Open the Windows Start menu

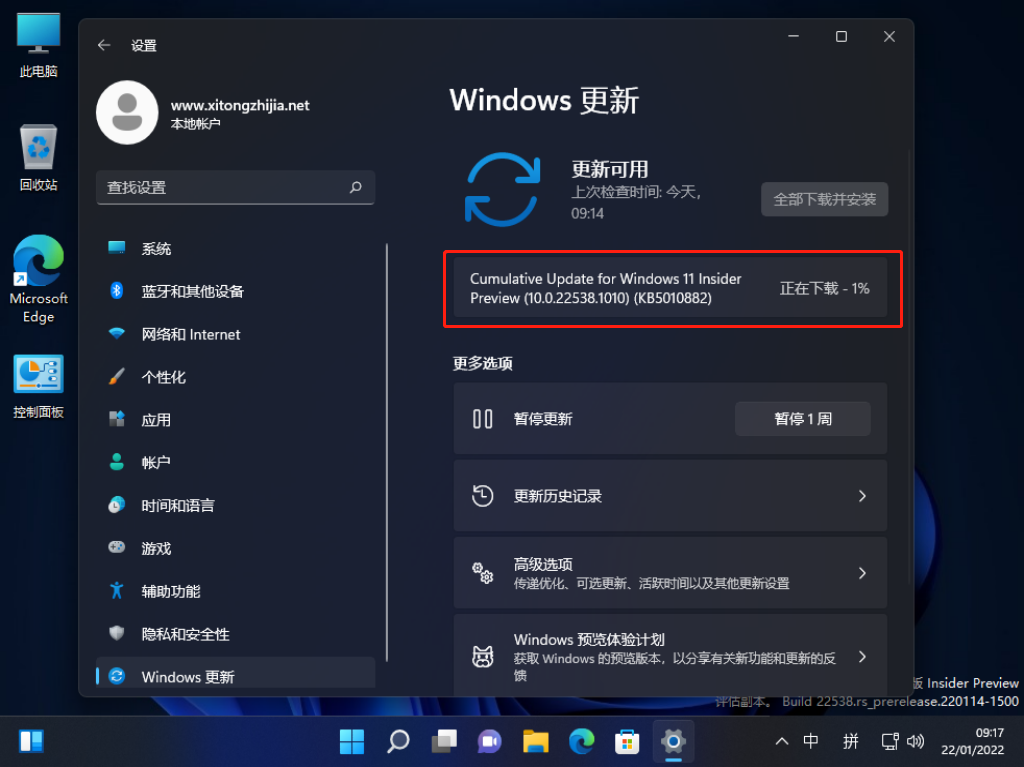coord(352,742)
